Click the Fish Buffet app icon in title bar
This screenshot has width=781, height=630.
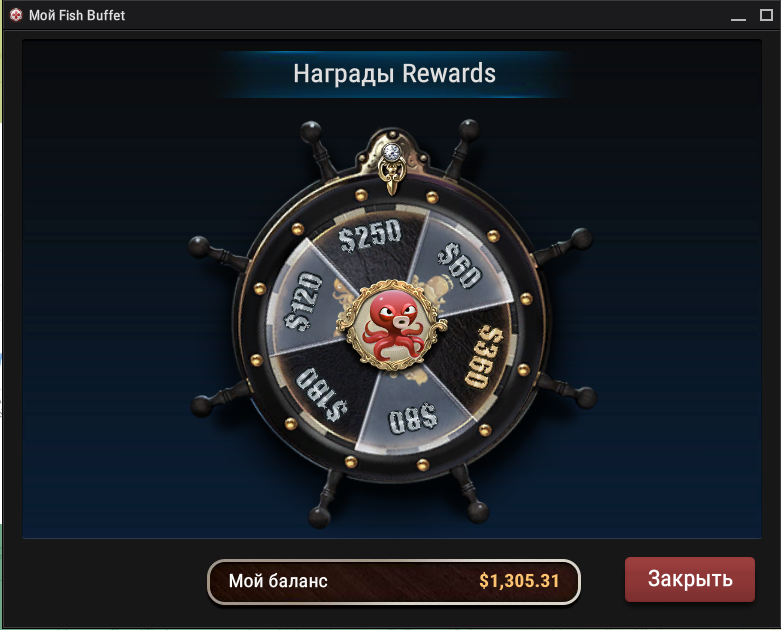click(x=16, y=15)
